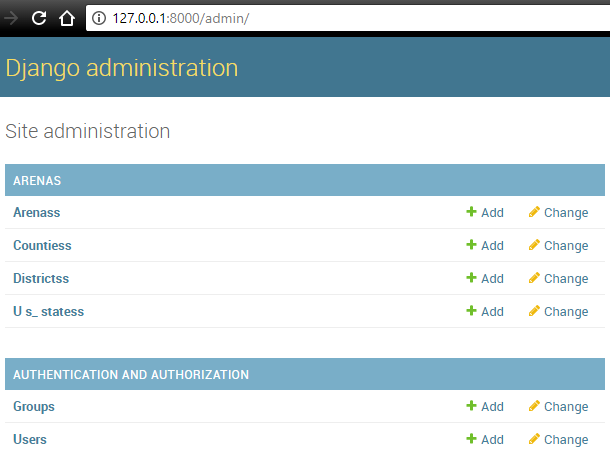Open the Districtss model link
Screen dimensions: 610x453
[x=41, y=279]
